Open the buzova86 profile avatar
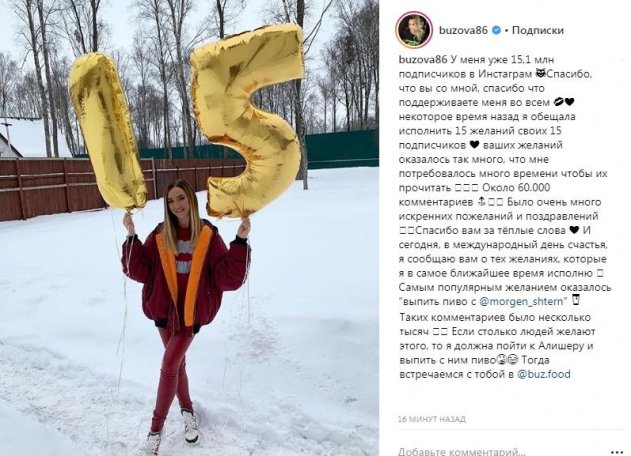This screenshot has height=456, width=631. (414, 29)
